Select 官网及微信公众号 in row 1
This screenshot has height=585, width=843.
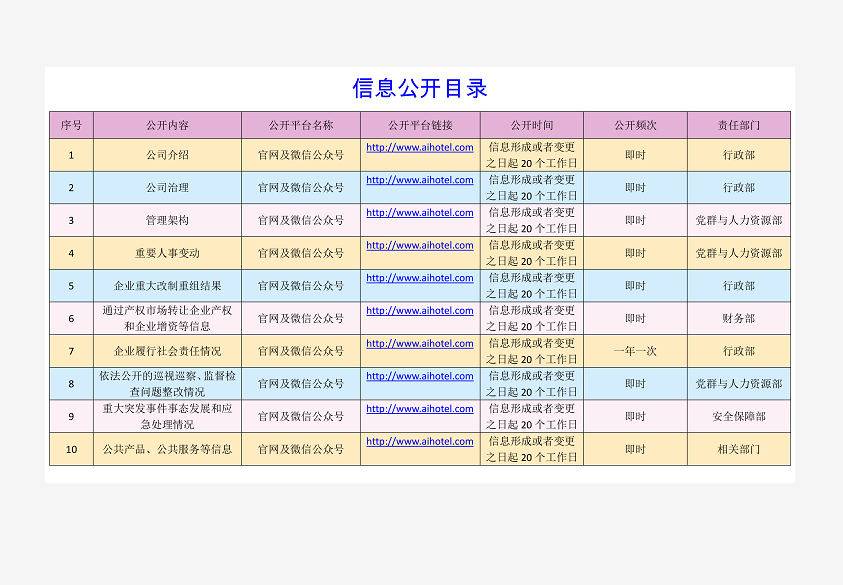pyautogui.click(x=301, y=155)
